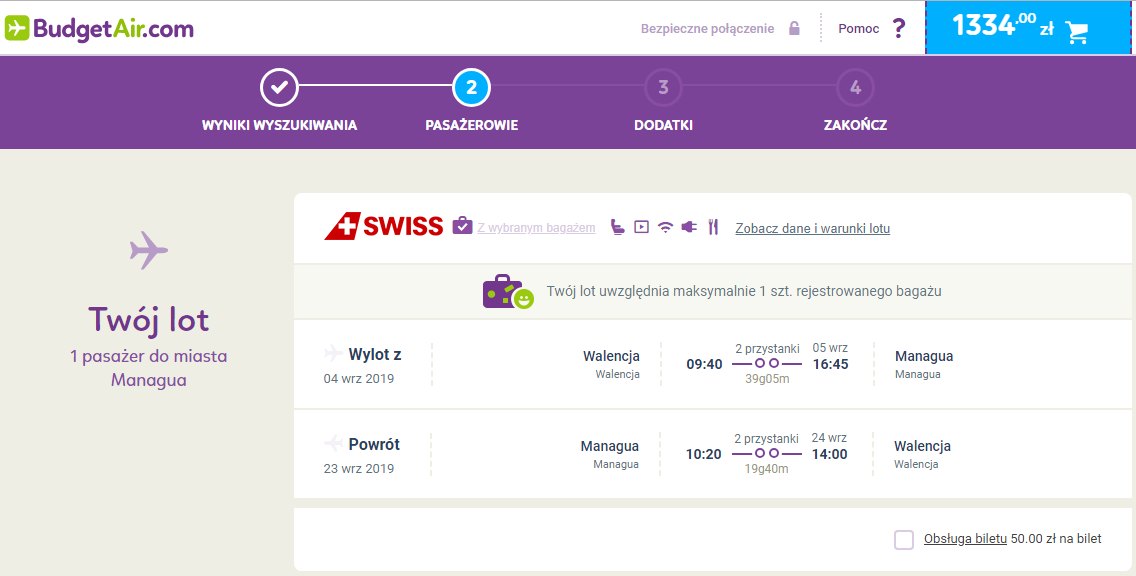Click the SWISS airline logo
The image size is (1136, 576).
tap(383, 227)
